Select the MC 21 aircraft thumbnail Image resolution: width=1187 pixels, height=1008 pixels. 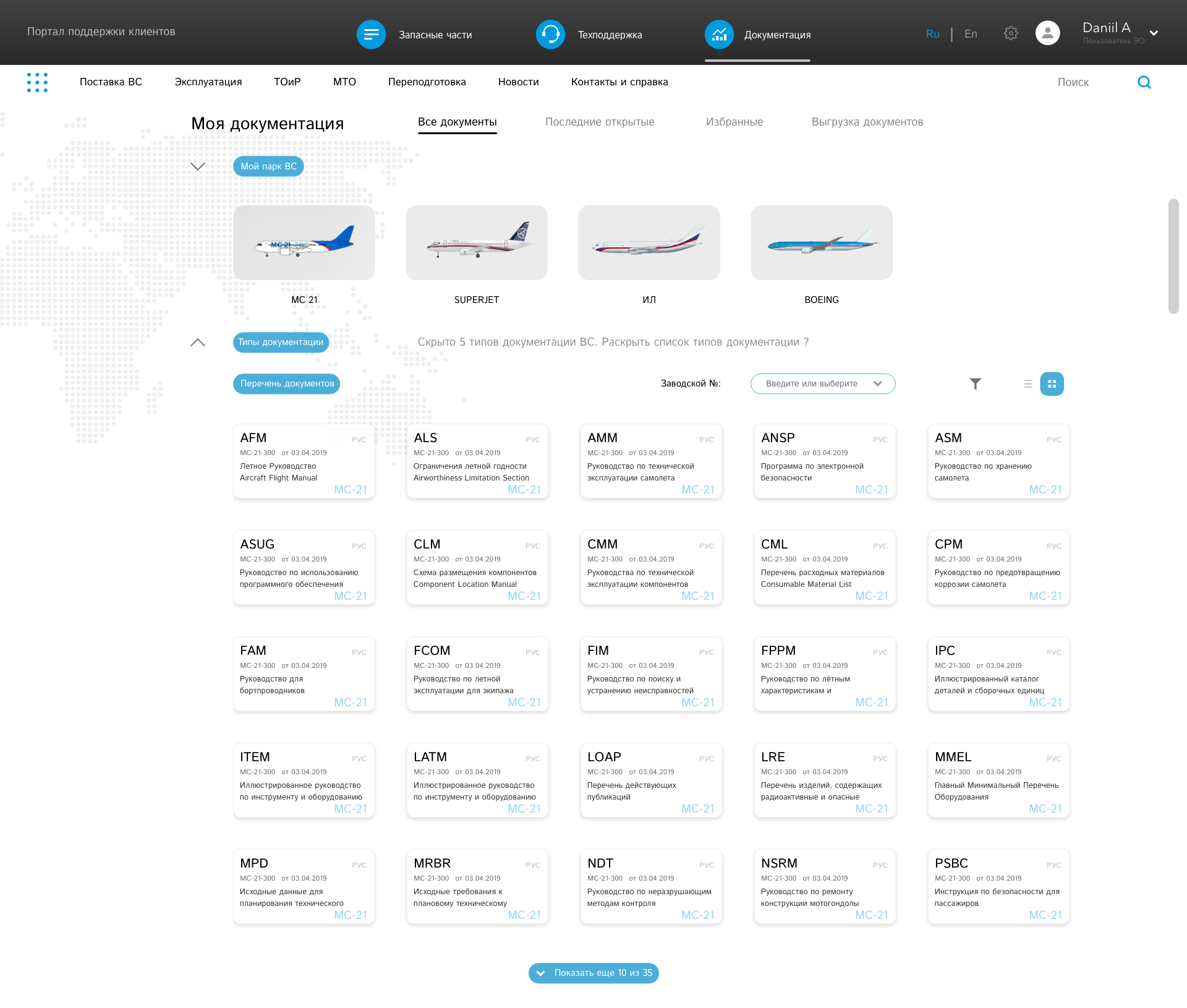click(x=304, y=243)
